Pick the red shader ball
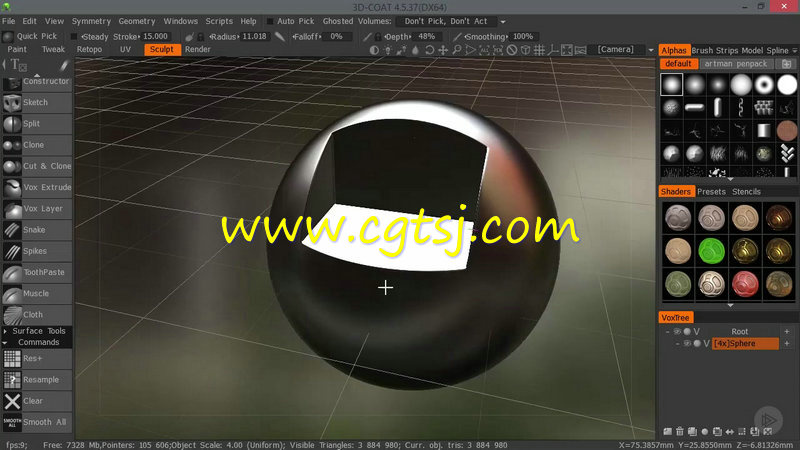 pyautogui.click(x=745, y=284)
